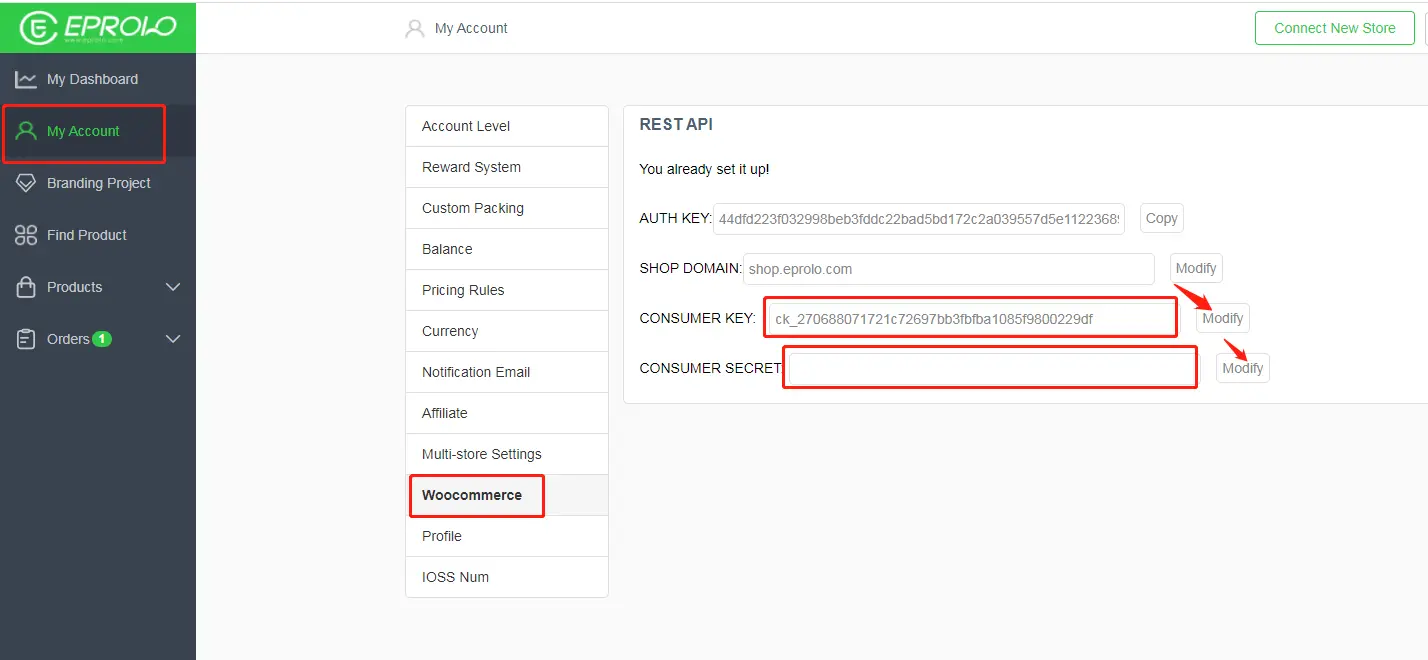Viewport: 1428px width, 660px height.
Task: Click Modify next to SHOP DOMAIN
Action: pyautogui.click(x=1196, y=268)
